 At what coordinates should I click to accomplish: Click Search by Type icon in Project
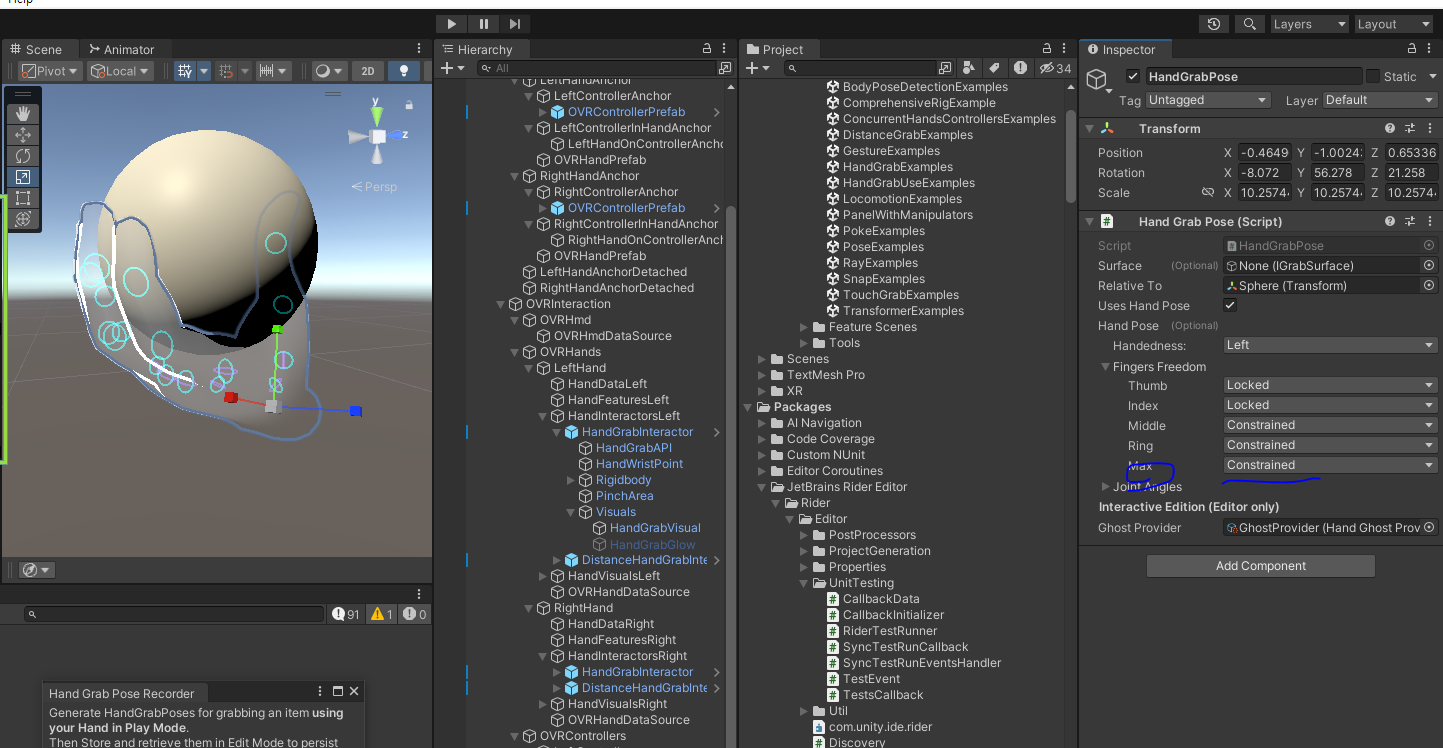(969, 68)
